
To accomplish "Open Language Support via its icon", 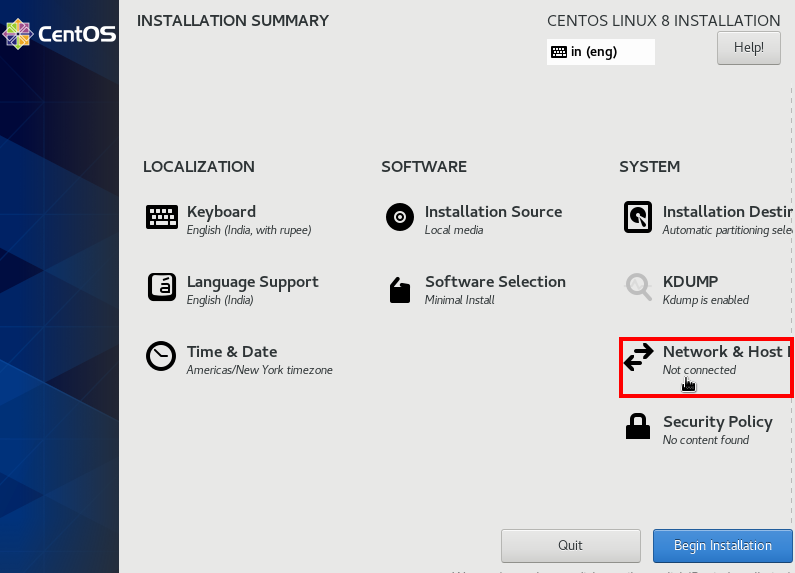I will (162, 287).
